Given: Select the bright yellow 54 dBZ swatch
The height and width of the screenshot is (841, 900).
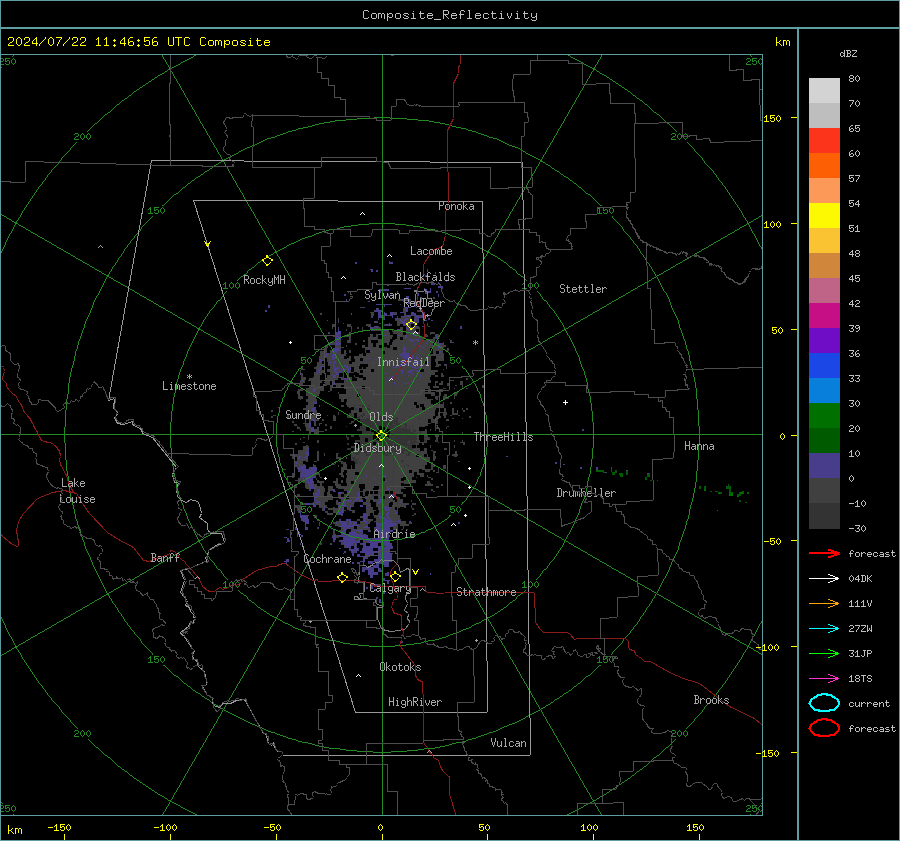Looking at the screenshot, I should [x=824, y=215].
